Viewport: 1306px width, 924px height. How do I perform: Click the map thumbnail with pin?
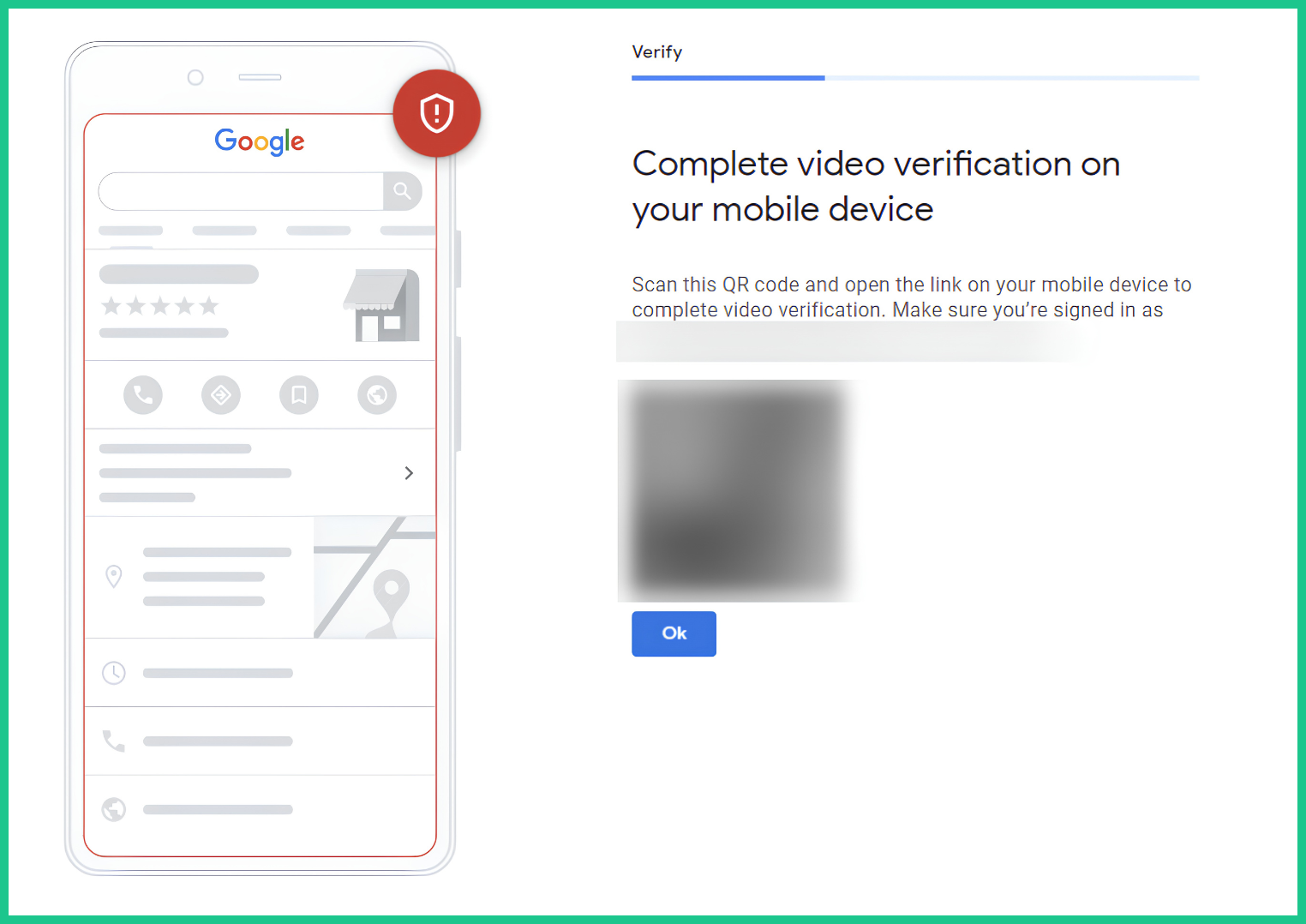[x=374, y=577]
